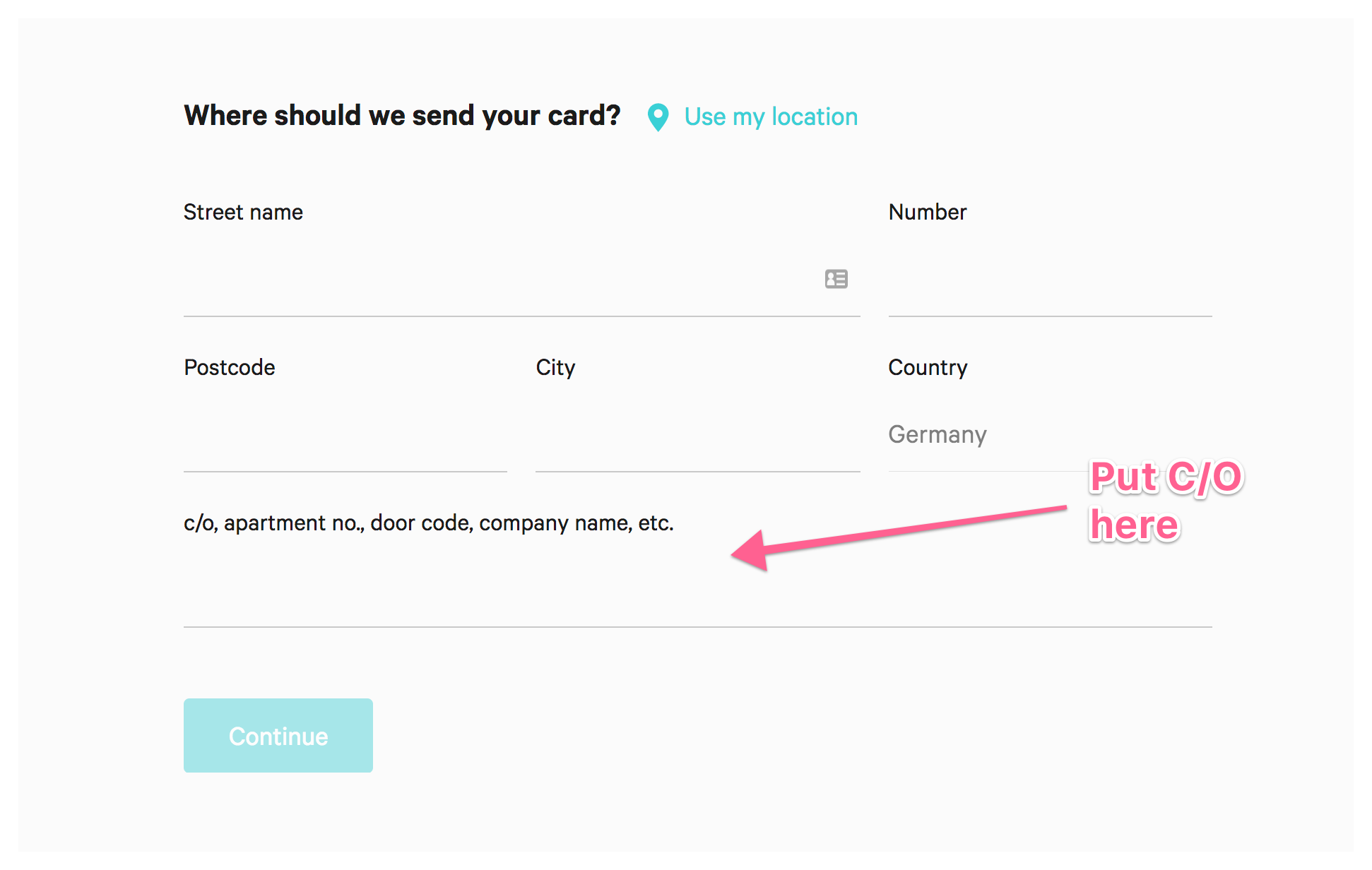Screen dimensions: 1372x870
Task: Click into the c/o, apartment no. text field
Action: (698, 590)
